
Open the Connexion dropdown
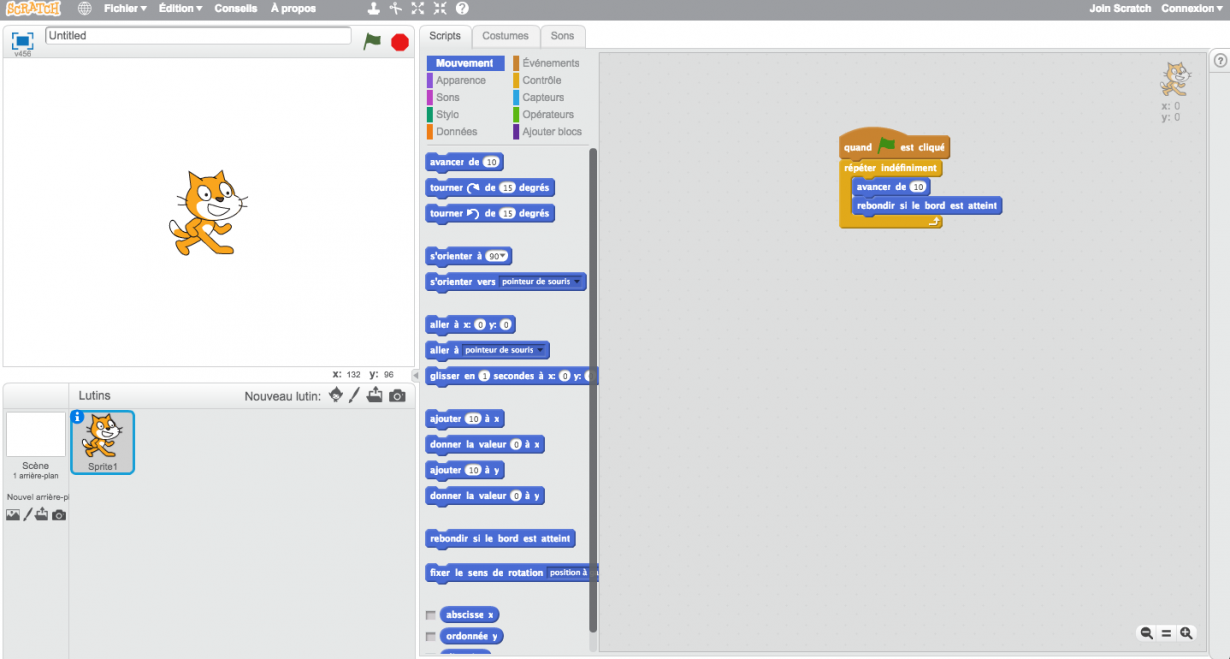coord(1191,8)
